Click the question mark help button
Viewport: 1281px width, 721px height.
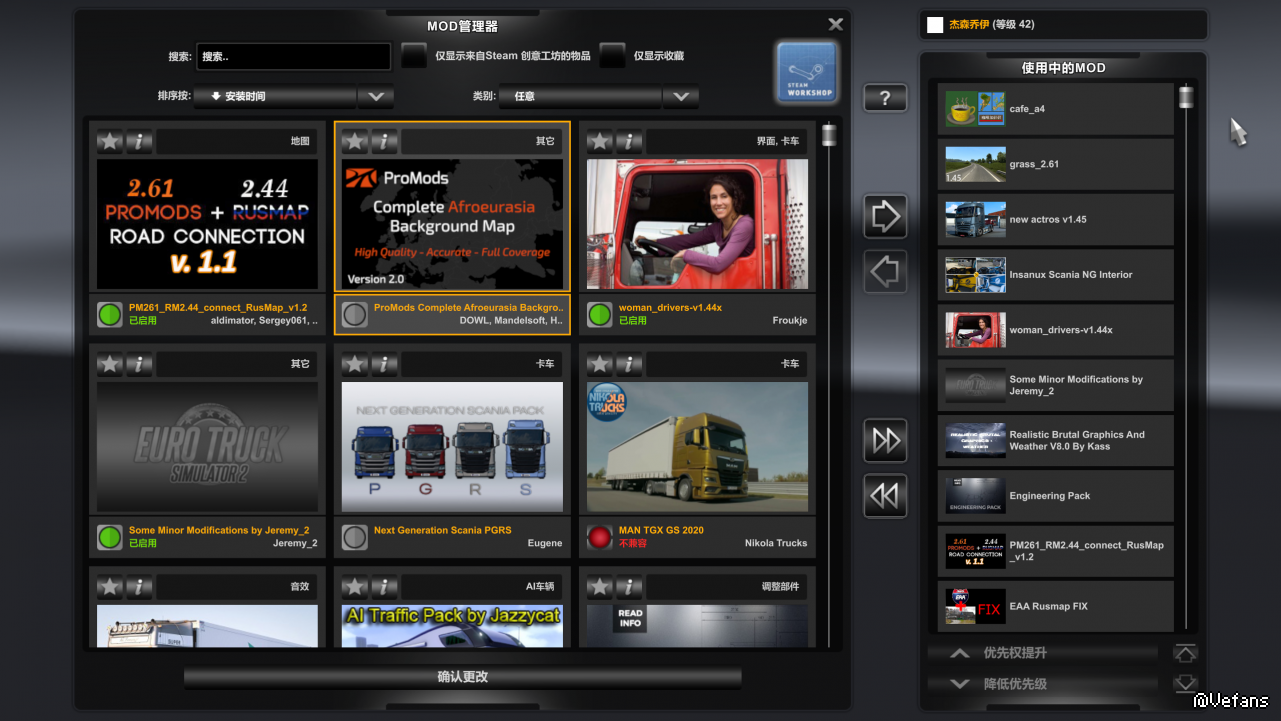tap(885, 98)
